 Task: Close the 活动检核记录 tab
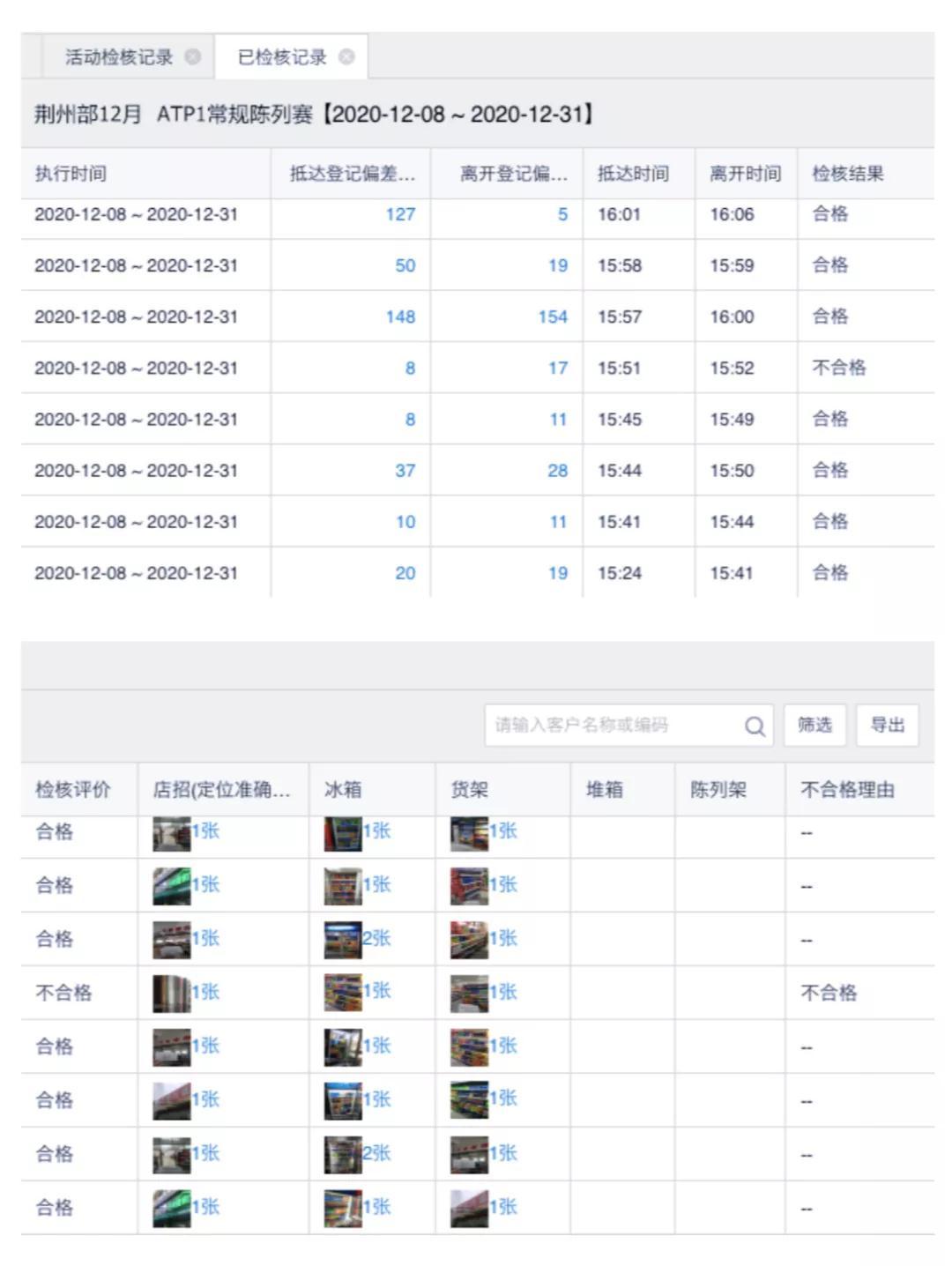(x=192, y=57)
